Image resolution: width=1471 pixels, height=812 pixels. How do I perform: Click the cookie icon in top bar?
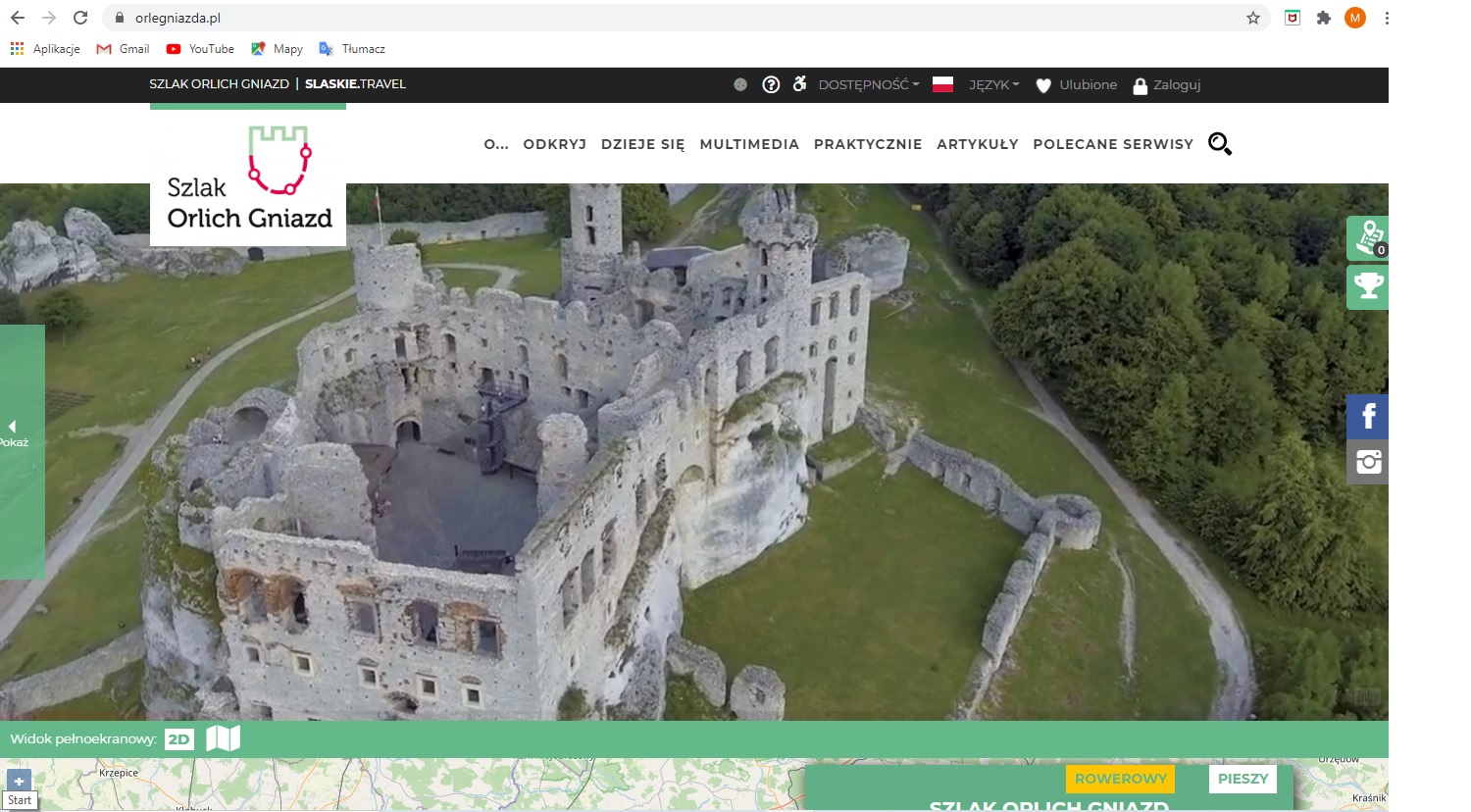(x=740, y=85)
